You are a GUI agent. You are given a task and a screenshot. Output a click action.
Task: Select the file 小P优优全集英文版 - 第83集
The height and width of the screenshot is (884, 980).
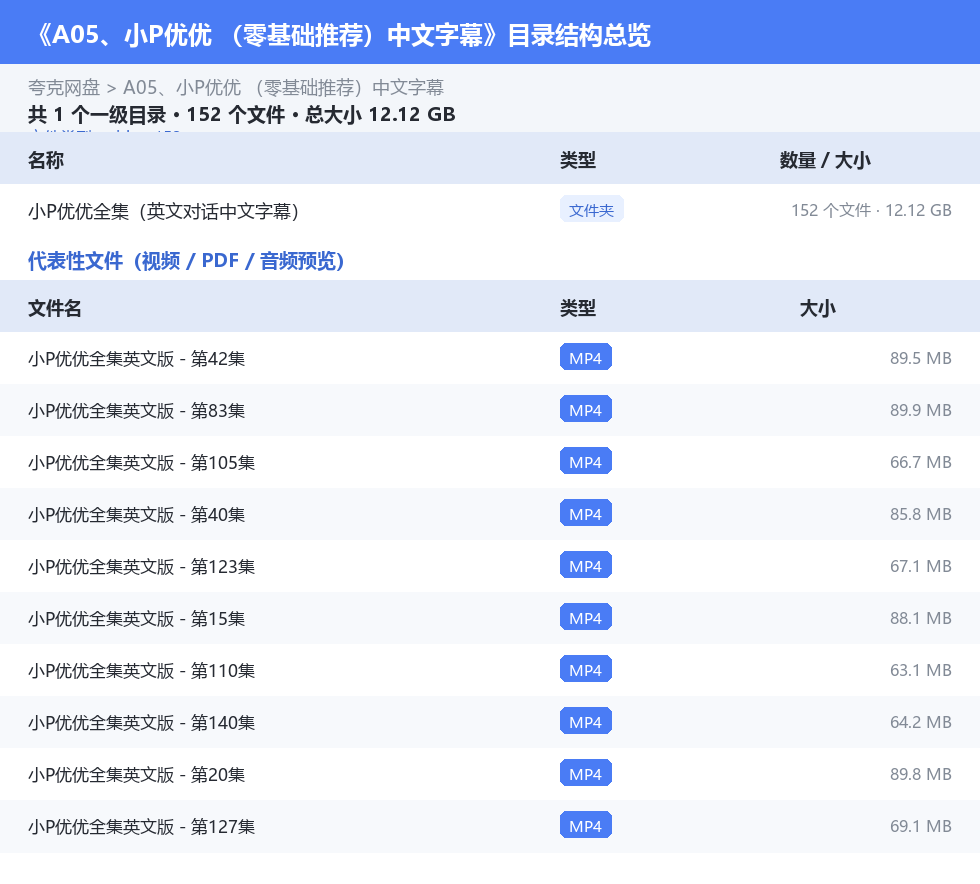(136, 411)
